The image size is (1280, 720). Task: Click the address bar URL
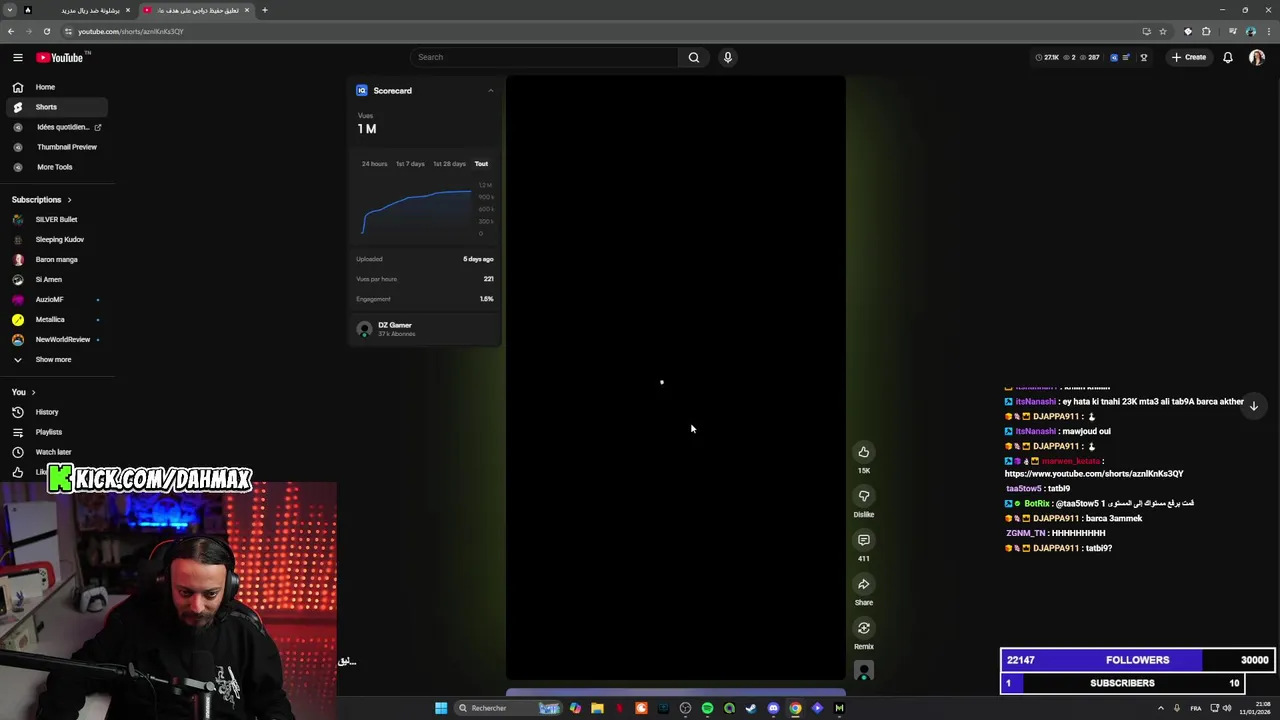[131, 31]
